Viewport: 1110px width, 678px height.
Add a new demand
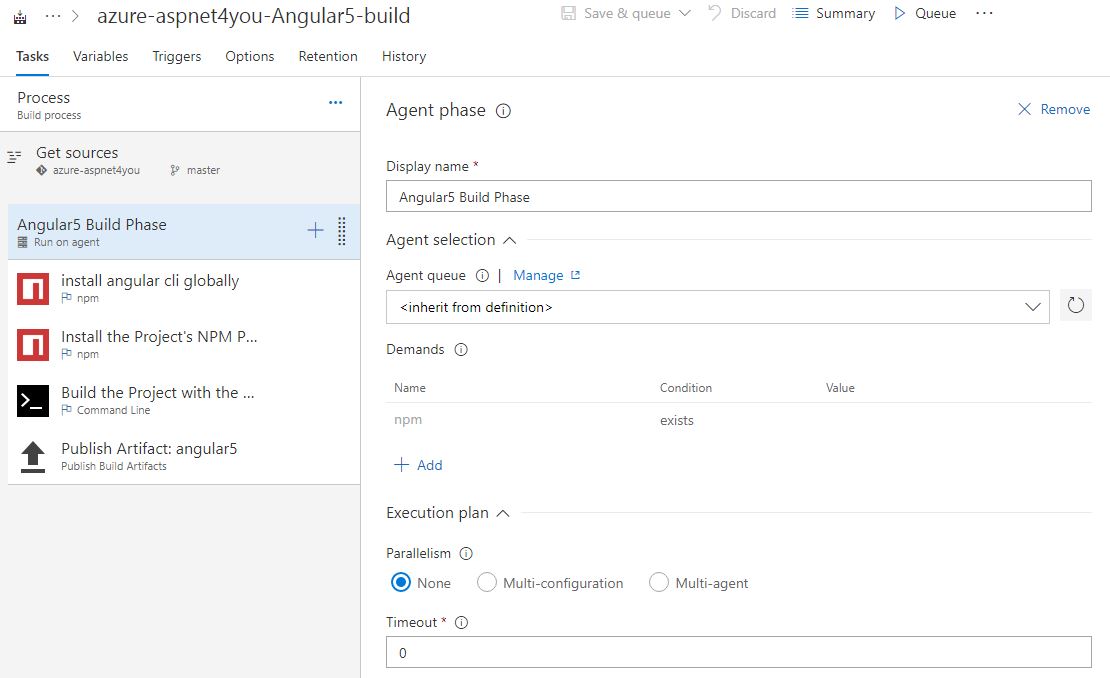coord(418,465)
